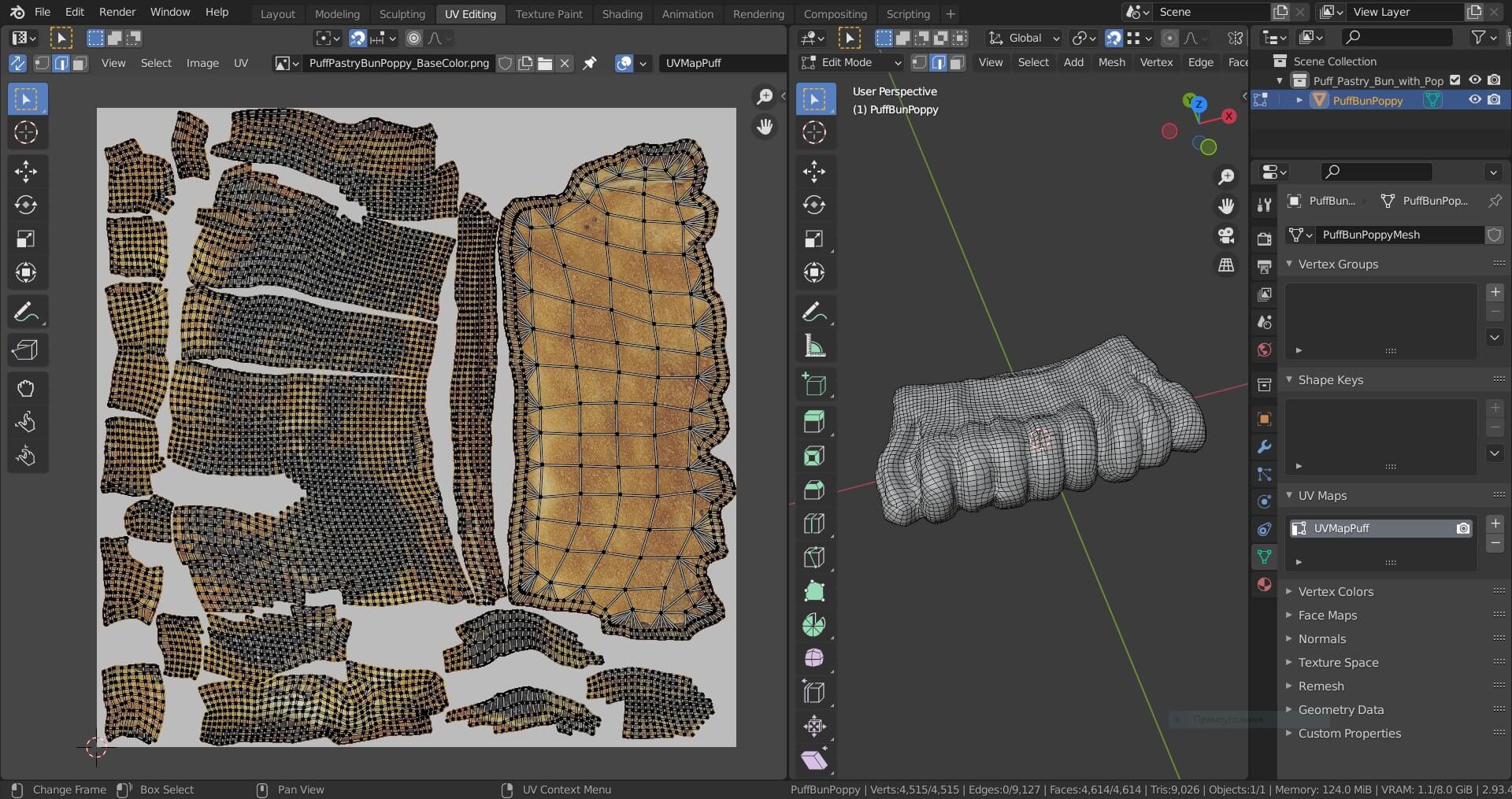Activate the Loop Cut tool

(813, 523)
